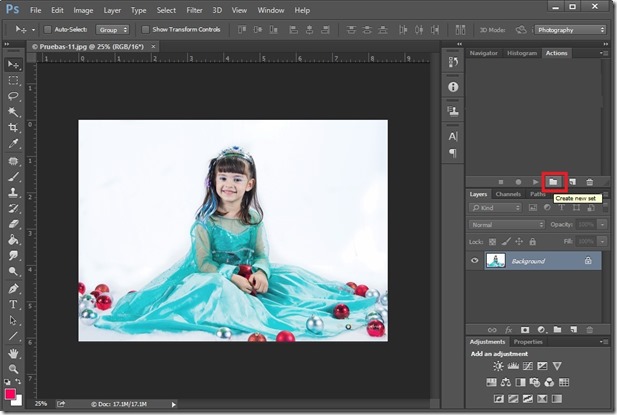
Task: Select the Magic Wand tool
Action: 13,112
